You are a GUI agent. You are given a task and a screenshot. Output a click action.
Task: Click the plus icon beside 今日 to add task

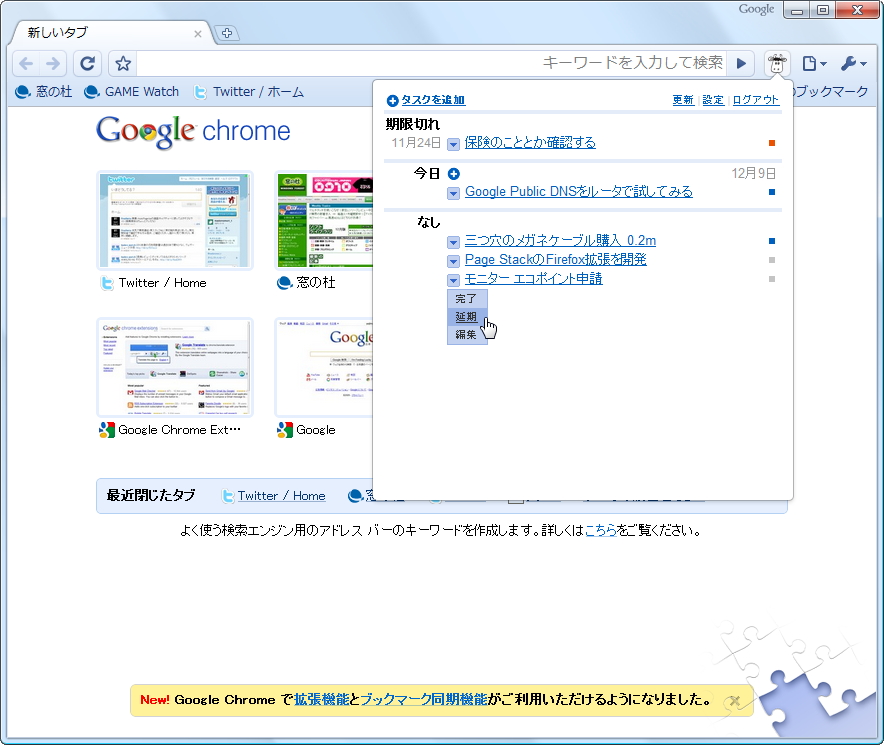(454, 173)
